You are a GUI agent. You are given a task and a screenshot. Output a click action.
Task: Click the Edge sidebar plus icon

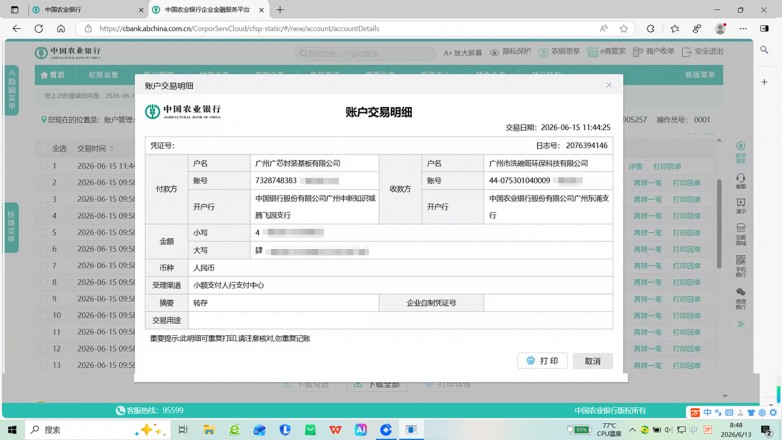point(764,81)
